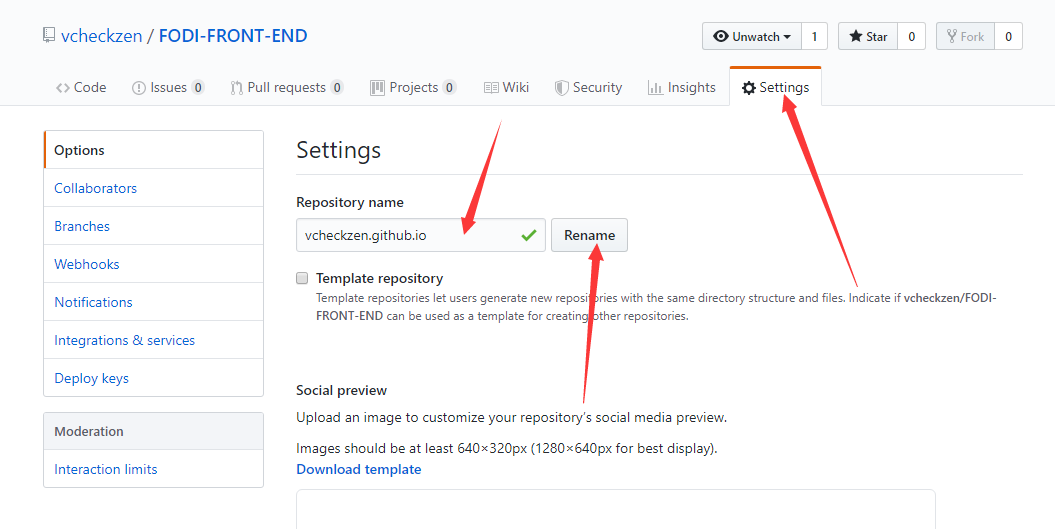
Task: Star this repository
Action: [868, 36]
